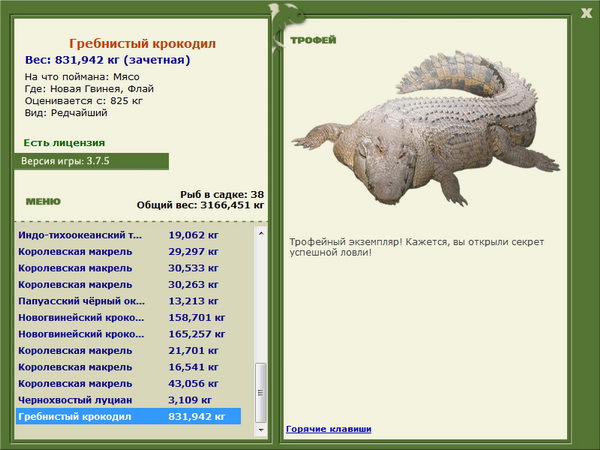Click the scroll down arrow in fish list
600x450 pixels.
point(261,430)
